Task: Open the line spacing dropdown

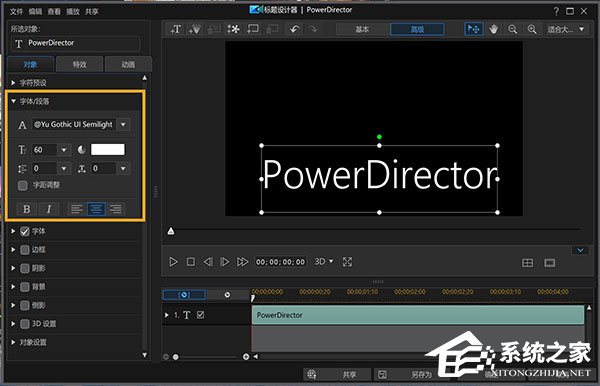Action: coord(64,168)
